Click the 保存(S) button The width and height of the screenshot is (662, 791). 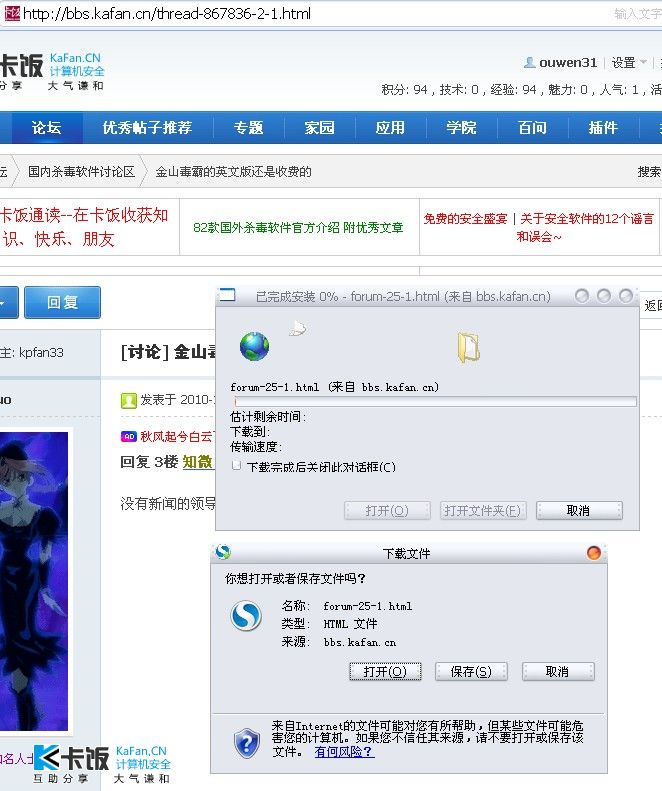[471, 671]
